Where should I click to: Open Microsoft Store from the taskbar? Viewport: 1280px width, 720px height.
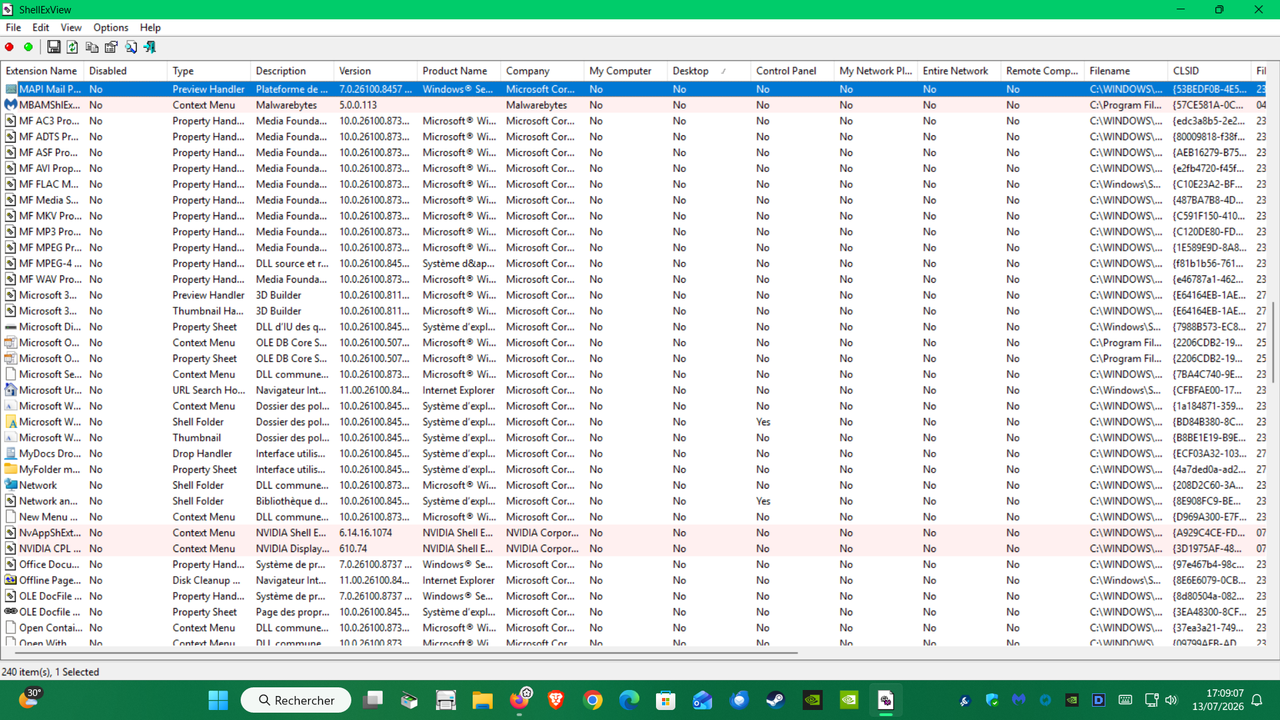666,700
